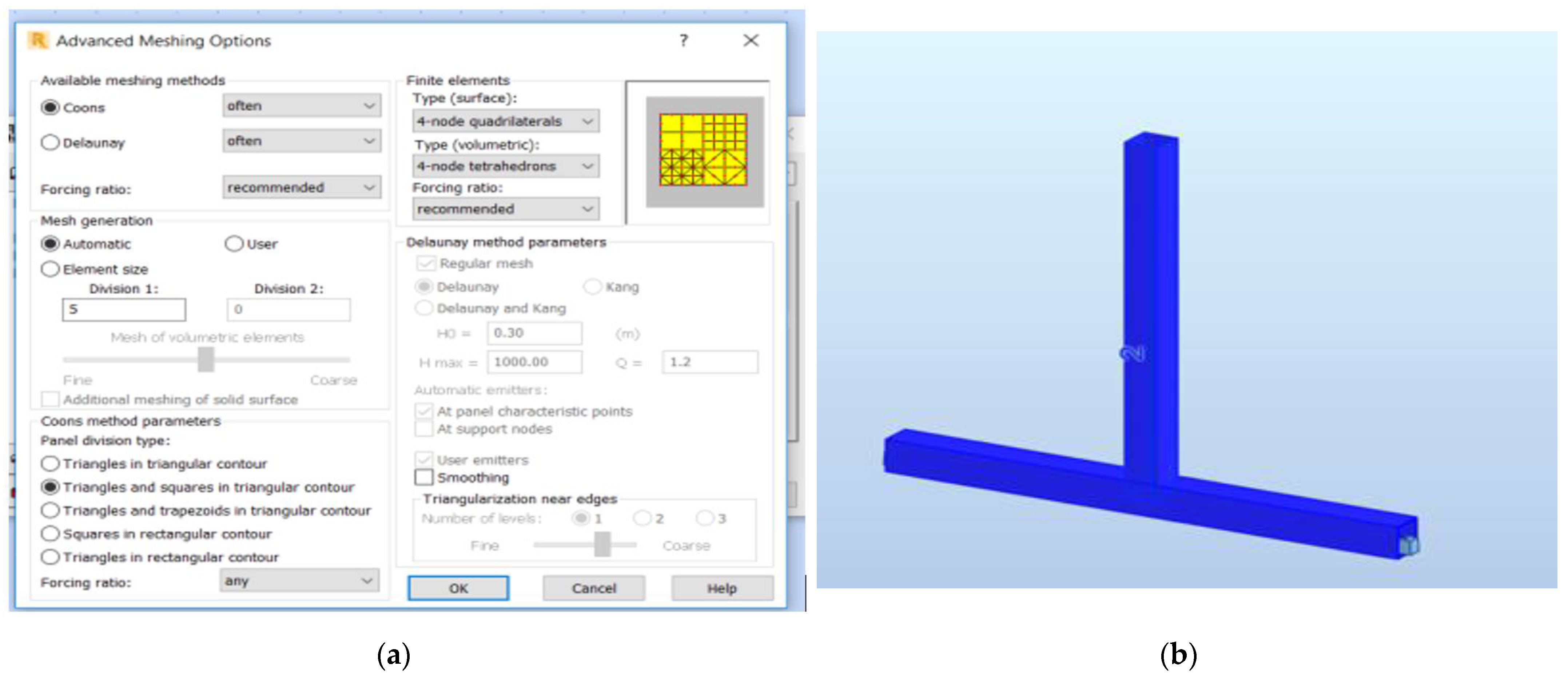
Task: Select the Delaunay meshing method radio
Action: point(50,142)
